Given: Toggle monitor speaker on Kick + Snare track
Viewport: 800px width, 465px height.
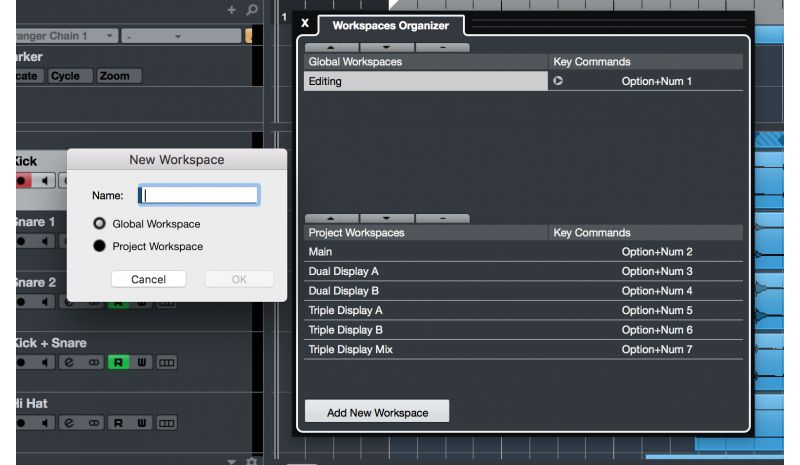Looking at the screenshot, I should (x=45, y=362).
